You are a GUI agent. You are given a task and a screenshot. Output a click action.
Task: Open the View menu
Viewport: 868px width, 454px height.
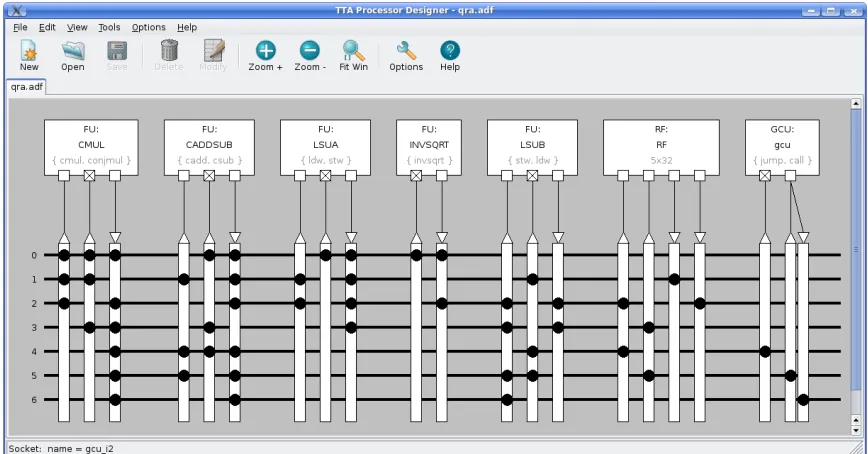click(77, 27)
